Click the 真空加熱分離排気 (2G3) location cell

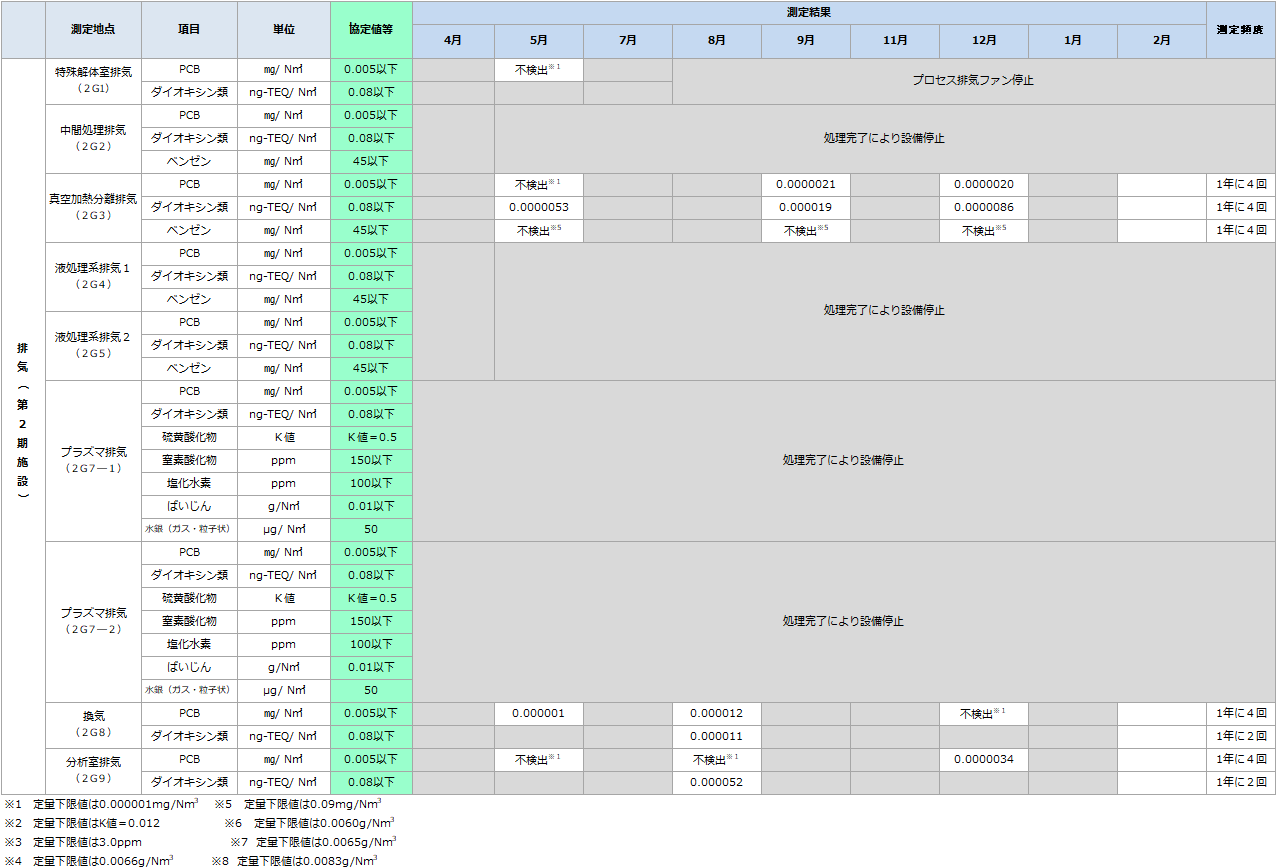tap(93, 207)
